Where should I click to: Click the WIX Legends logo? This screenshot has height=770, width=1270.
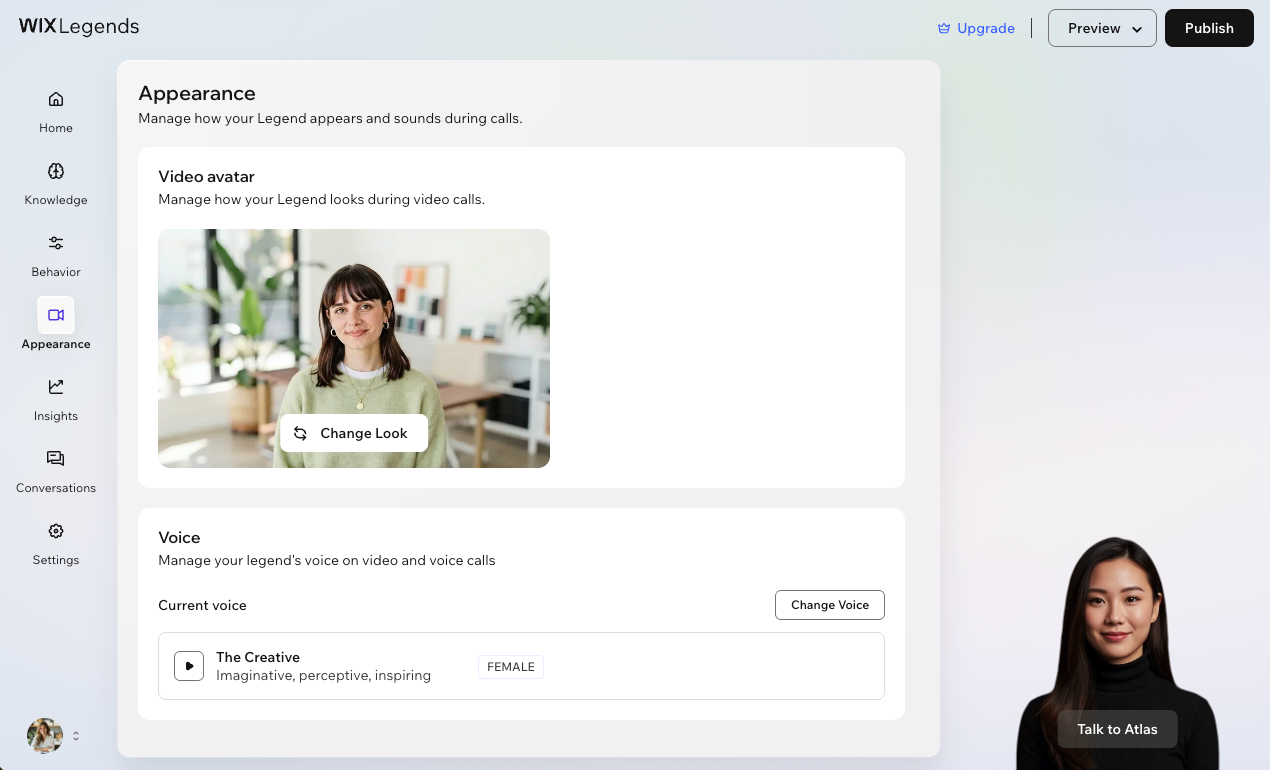click(x=79, y=27)
